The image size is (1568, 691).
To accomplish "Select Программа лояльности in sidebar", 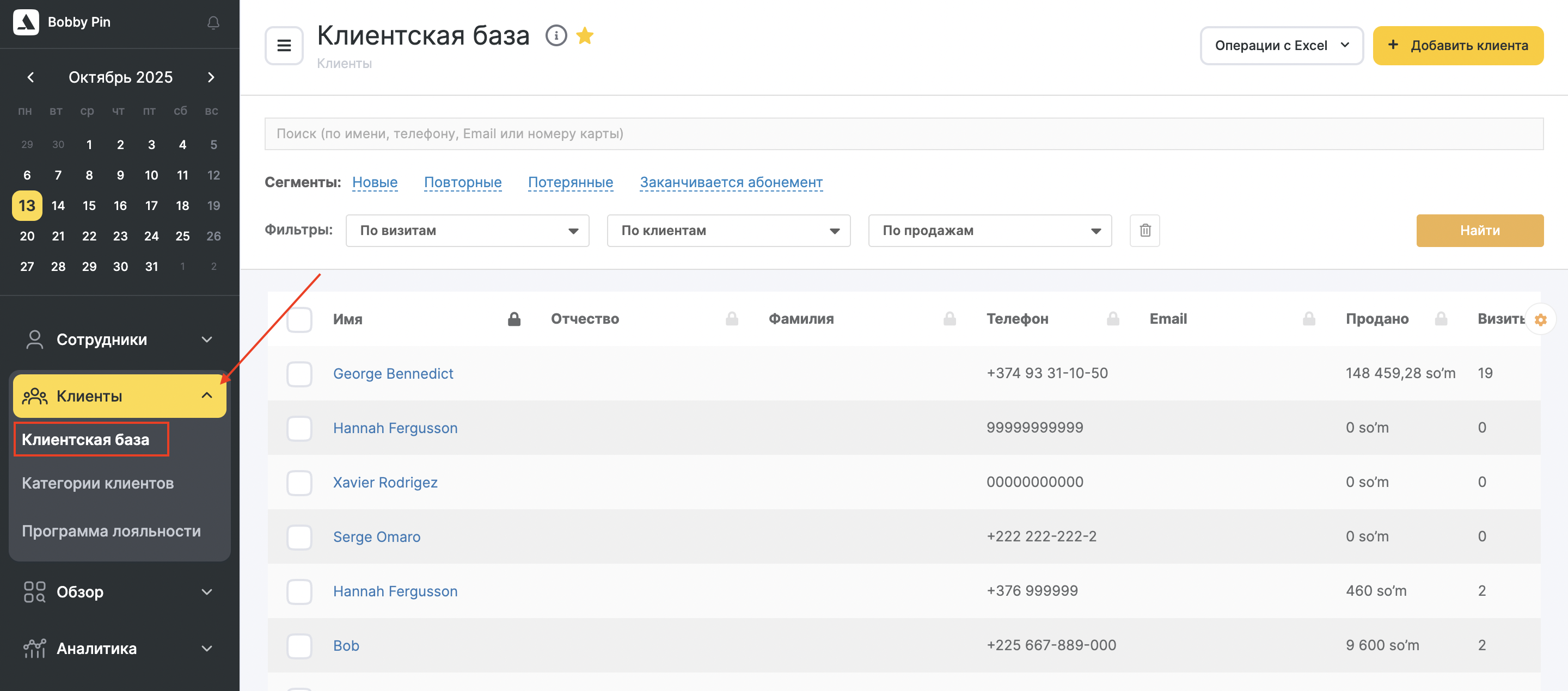I will coord(111,531).
